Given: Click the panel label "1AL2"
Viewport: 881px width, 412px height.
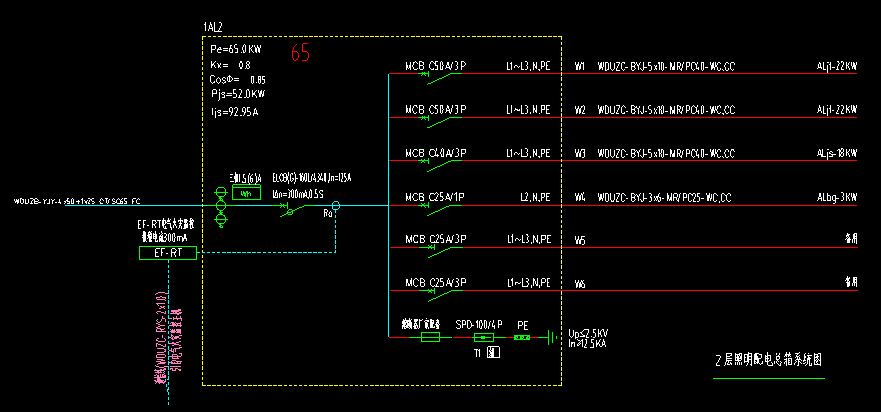Looking at the screenshot, I should pyautogui.click(x=213, y=28).
